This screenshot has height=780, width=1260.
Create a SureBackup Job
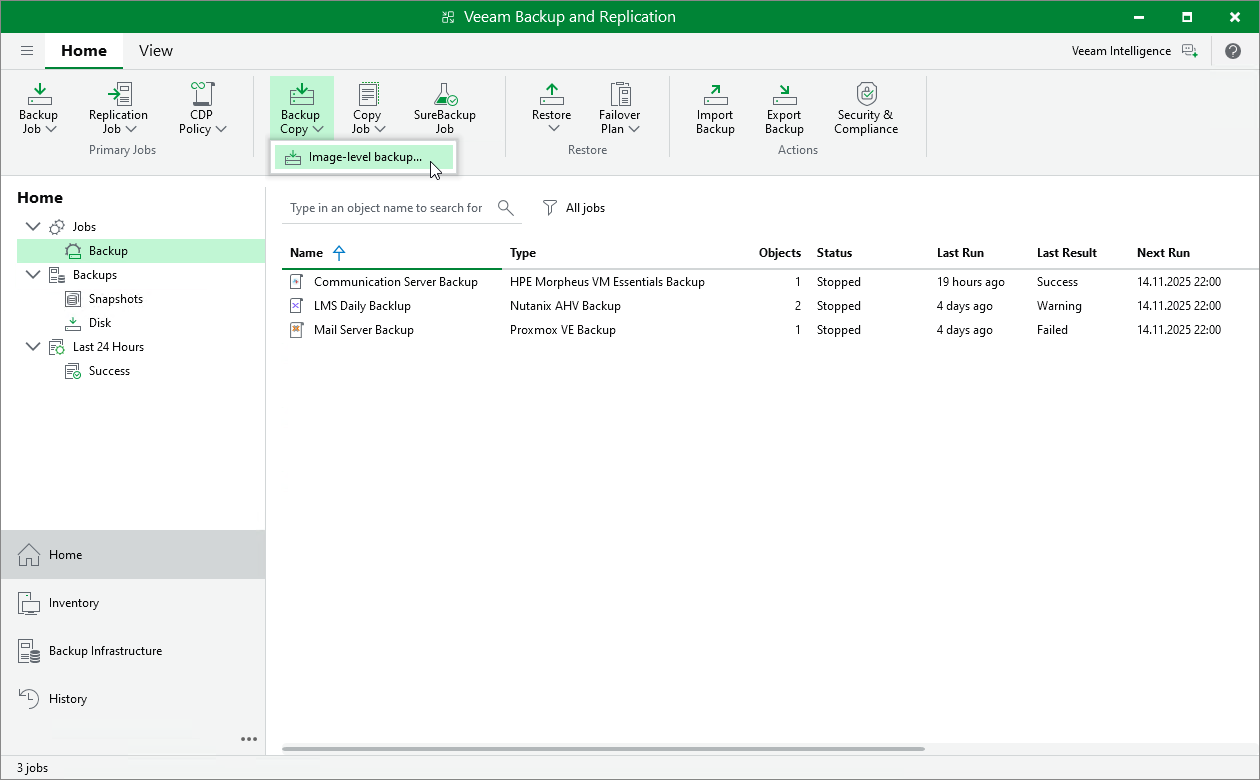pos(444,108)
